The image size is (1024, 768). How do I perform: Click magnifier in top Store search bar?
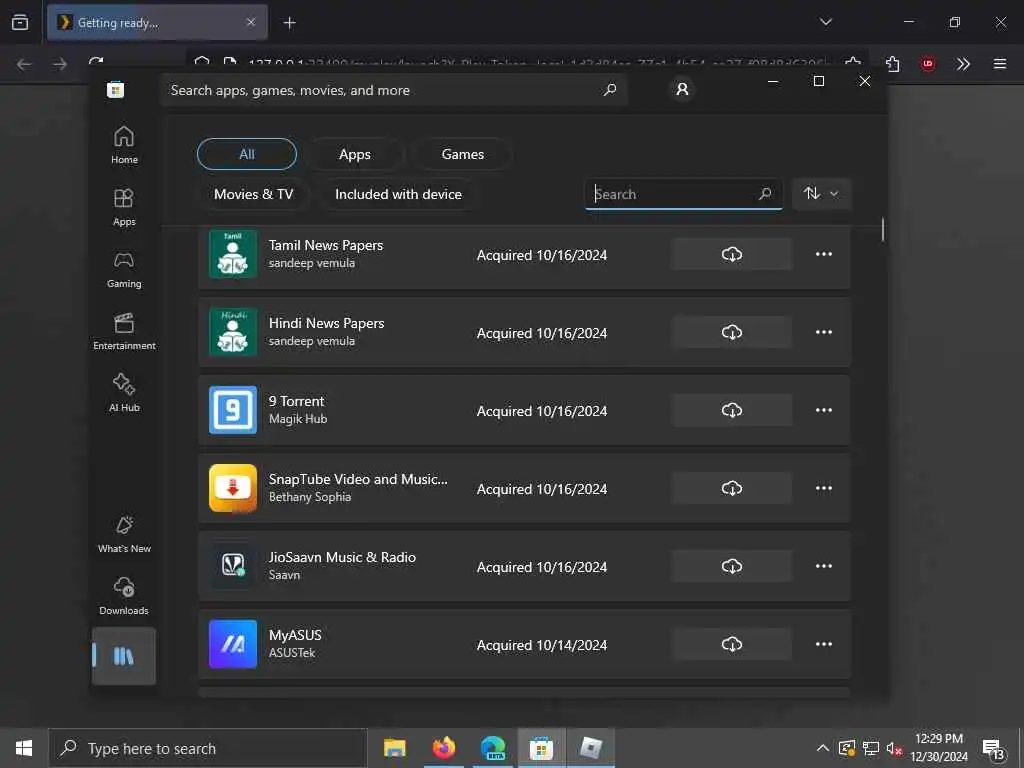pos(610,89)
